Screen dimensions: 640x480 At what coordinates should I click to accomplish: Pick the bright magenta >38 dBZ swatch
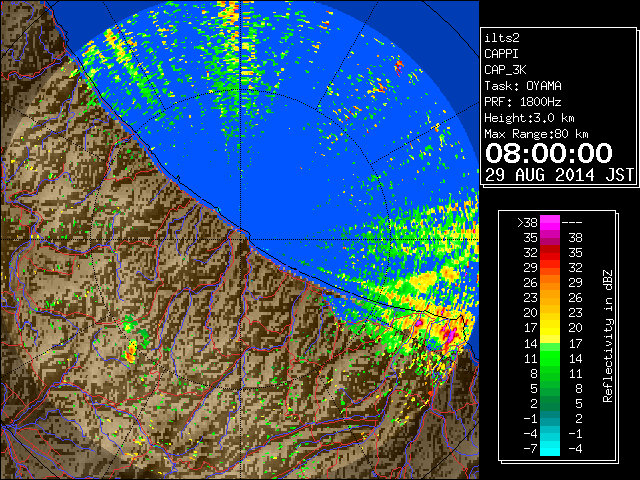coord(550,223)
